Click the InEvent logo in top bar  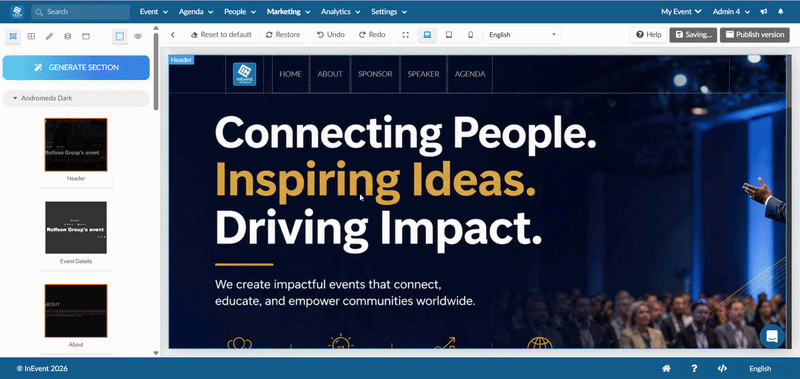pos(17,12)
